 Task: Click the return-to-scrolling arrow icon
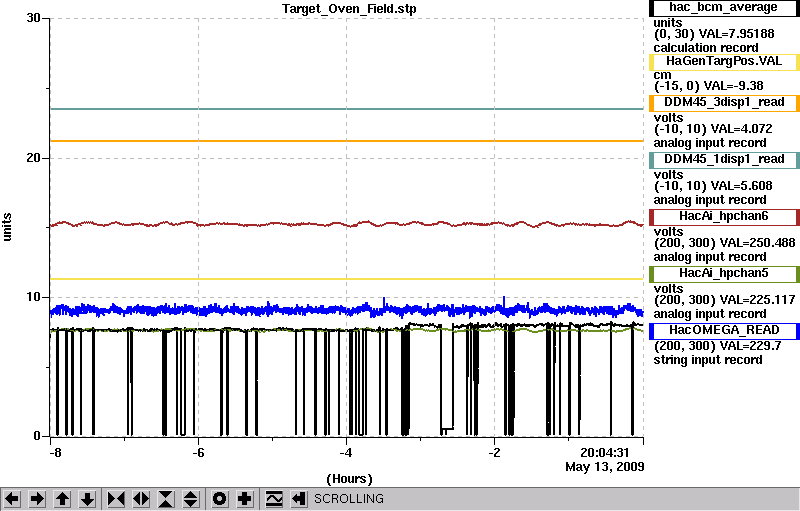[299, 499]
